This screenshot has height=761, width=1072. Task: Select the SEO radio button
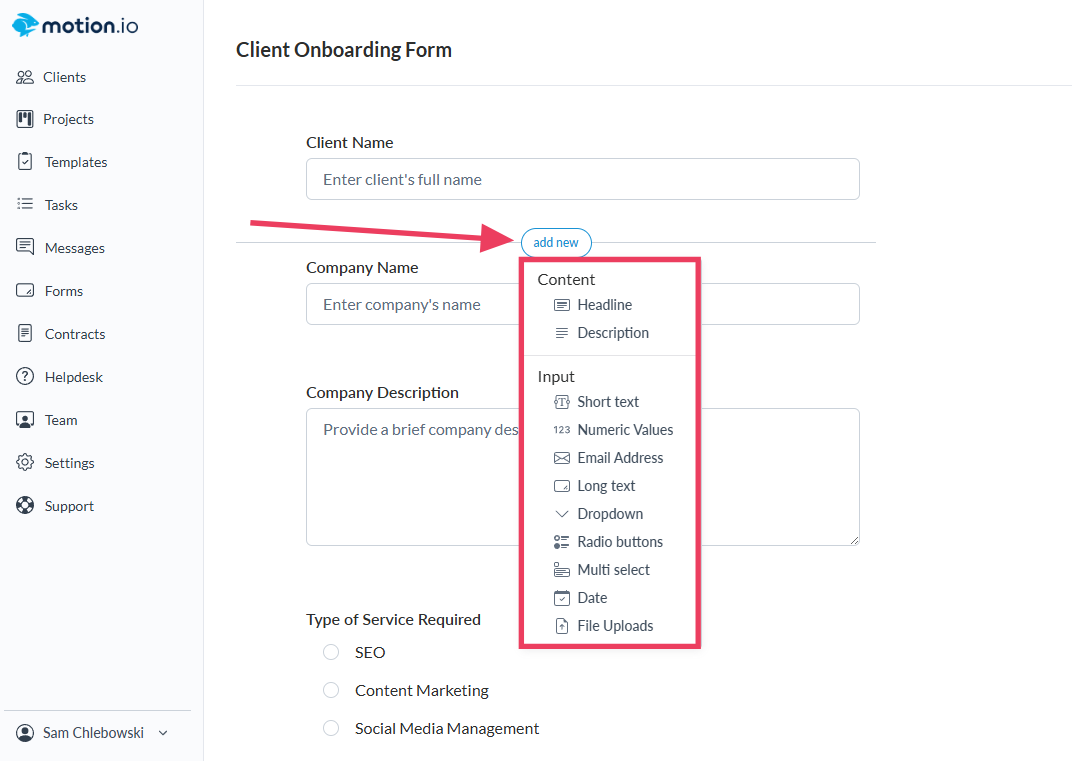tap(331, 652)
